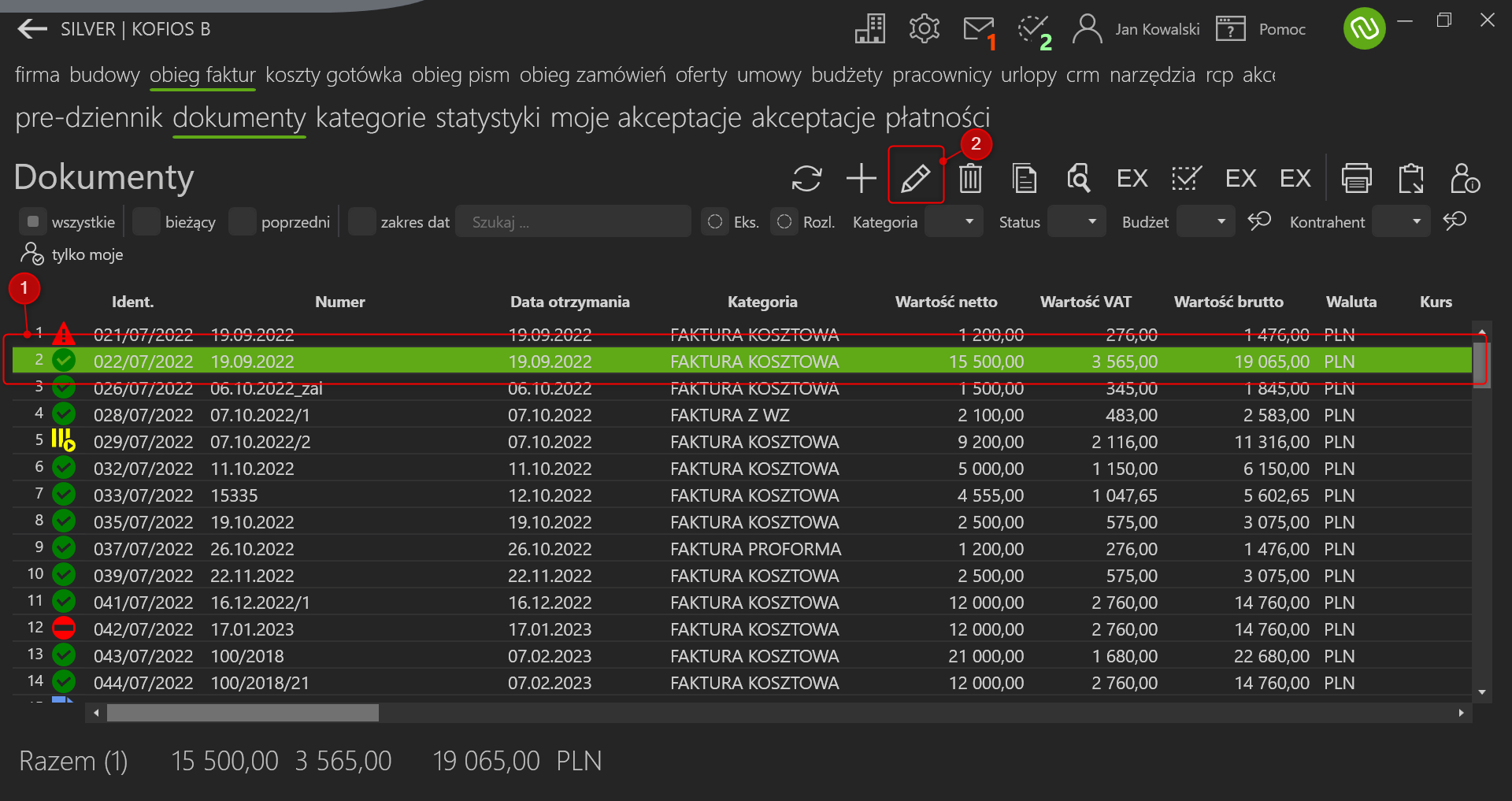Image resolution: width=1512 pixels, height=801 pixels.
Task: Open the obieg pism menu
Action: [461, 75]
